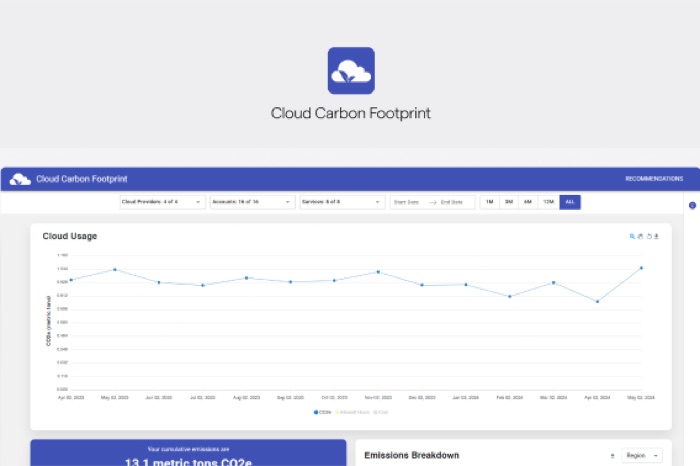
Task: Click the May 2024 data point on chart
Action: [642, 268]
